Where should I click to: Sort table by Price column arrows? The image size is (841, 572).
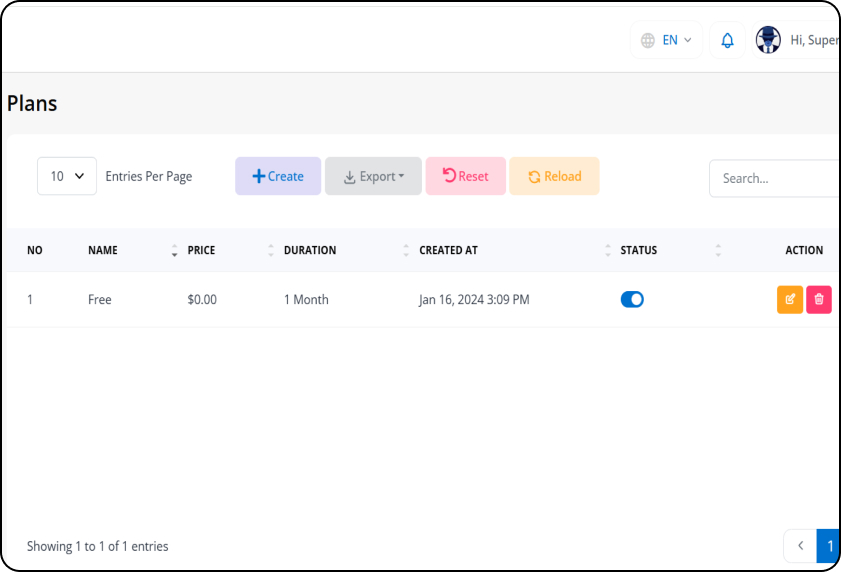click(271, 250)
